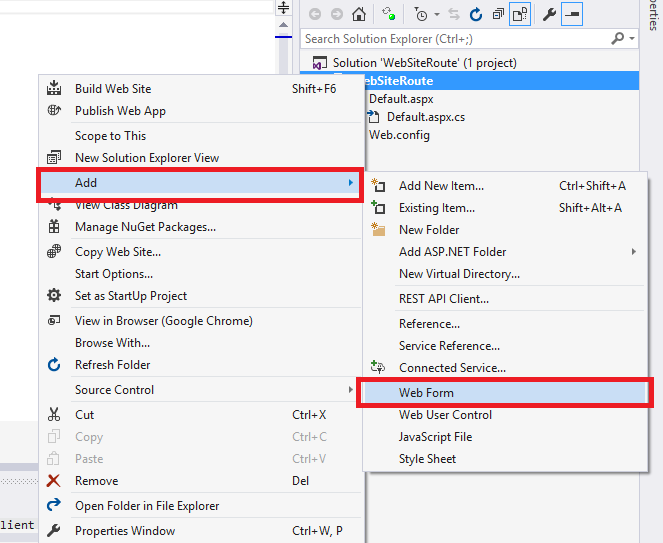Click the editor scrollbar up arrow
The height and width of the screenshot is (543, 663).
[283, 25]
